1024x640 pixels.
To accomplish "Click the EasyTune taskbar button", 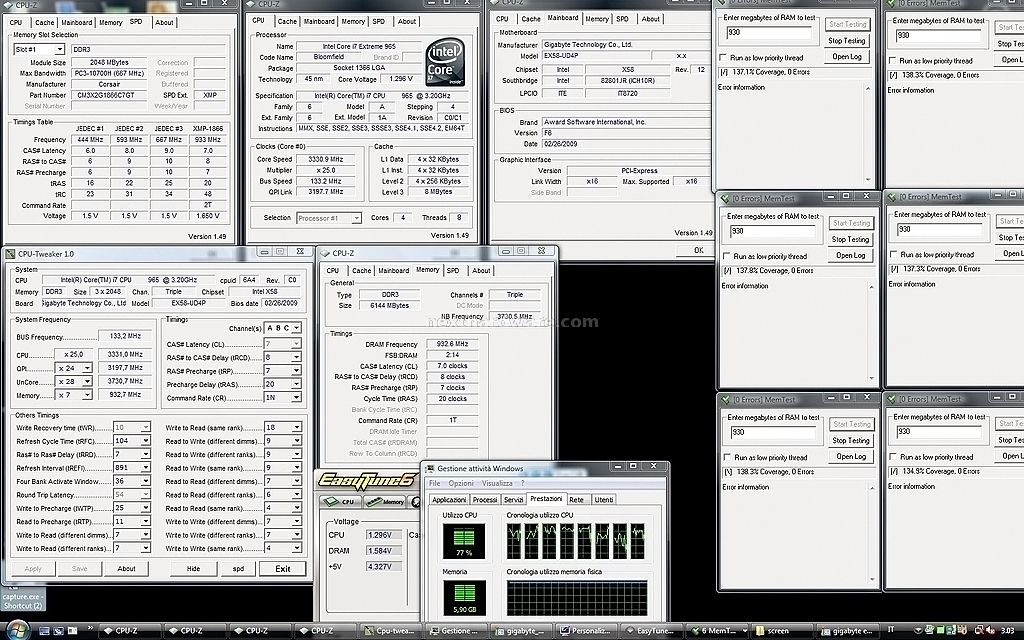I will click(x=650, y=631).
